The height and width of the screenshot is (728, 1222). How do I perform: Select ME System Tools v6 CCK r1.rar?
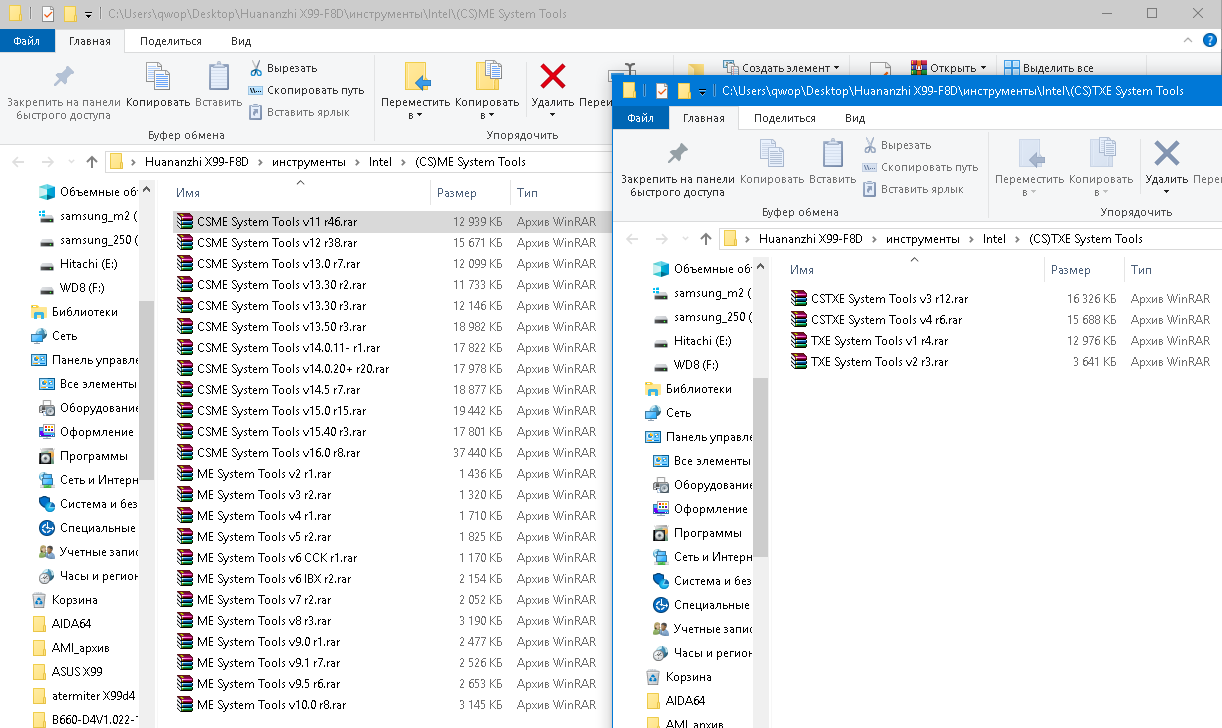pyautogui.click(x=390, y=558)
